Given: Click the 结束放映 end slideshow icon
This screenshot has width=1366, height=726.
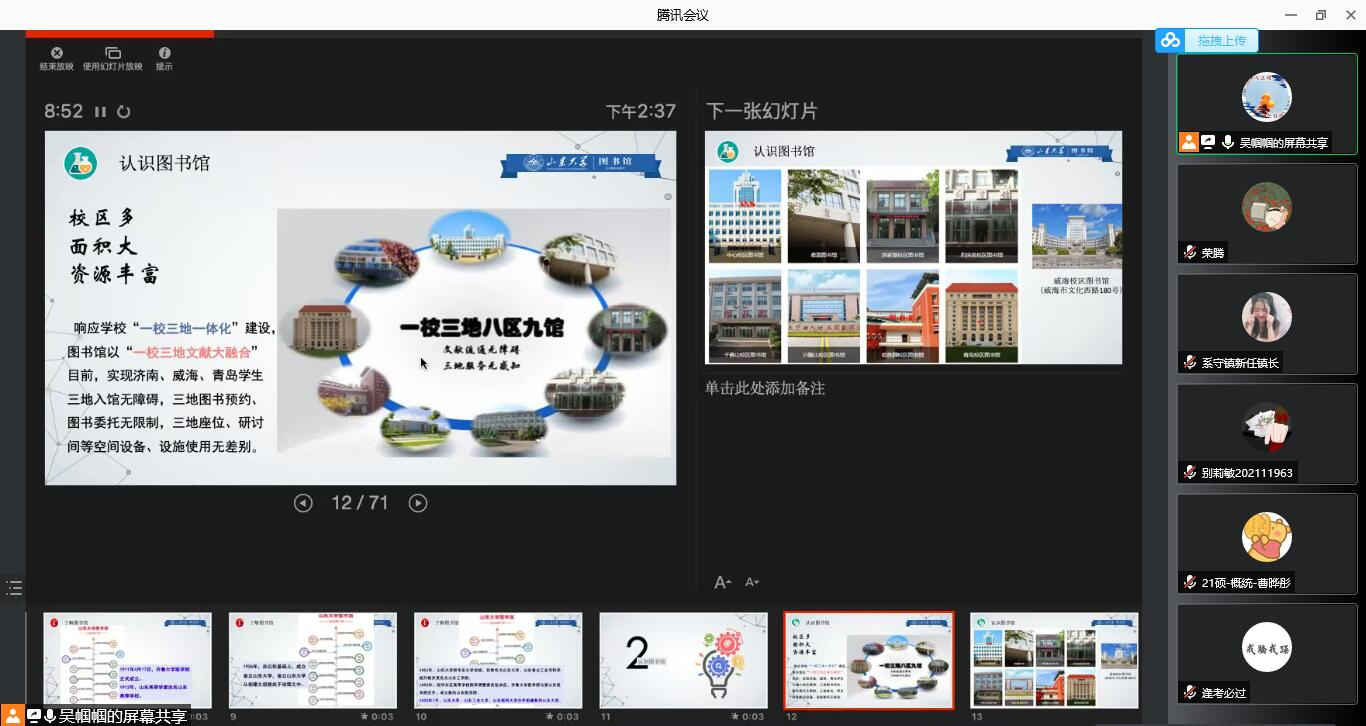Looking at the screenshot, I should [56, 54].
